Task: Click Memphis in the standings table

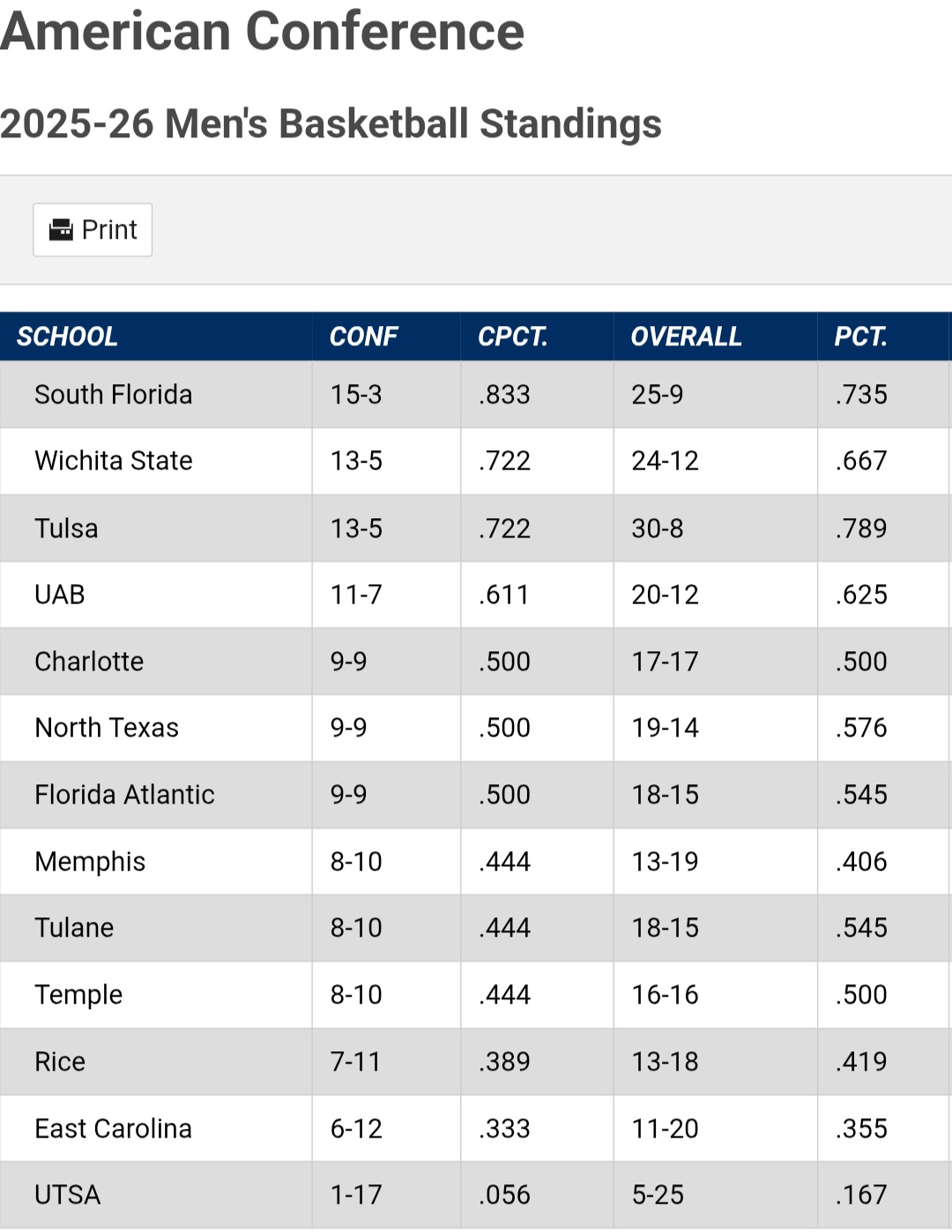Action: [90, 862]
